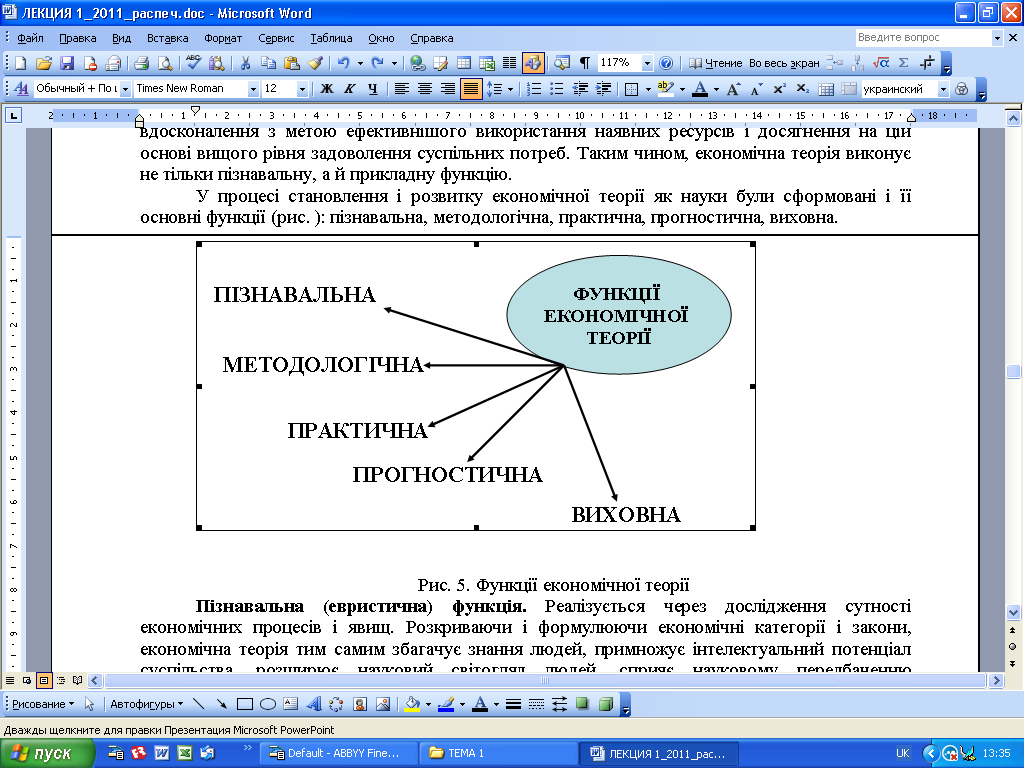Align text to the right

(447, 89)
